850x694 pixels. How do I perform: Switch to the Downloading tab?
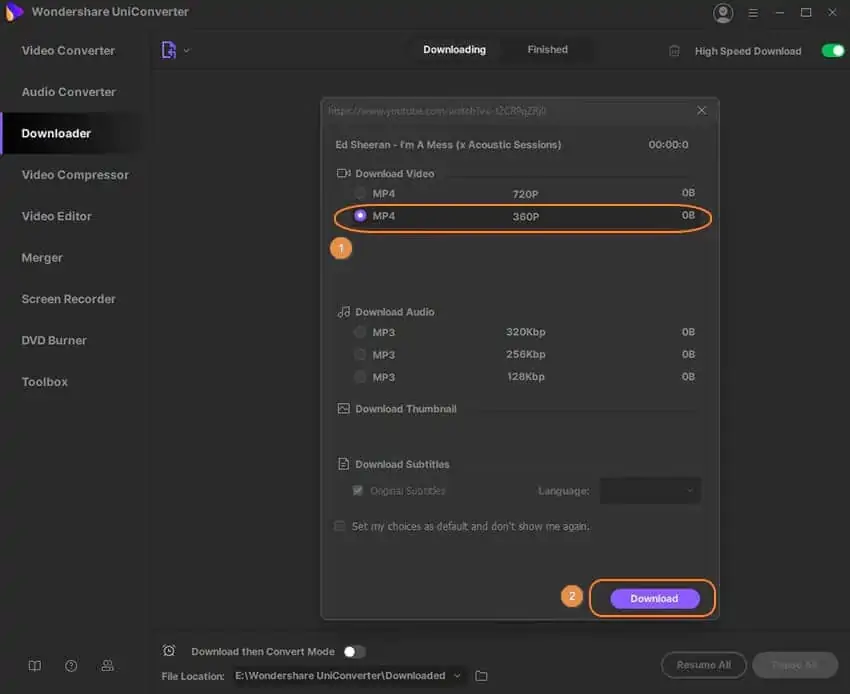pos(454,49)
